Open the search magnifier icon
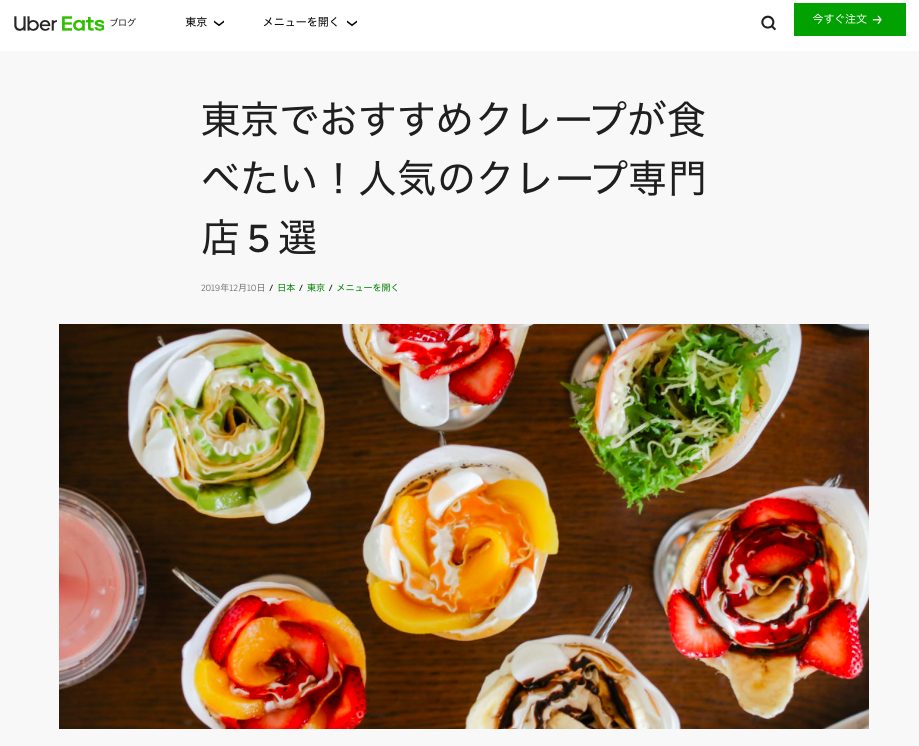This screenshot has height=746, width=919. click(x=768, y=23)
